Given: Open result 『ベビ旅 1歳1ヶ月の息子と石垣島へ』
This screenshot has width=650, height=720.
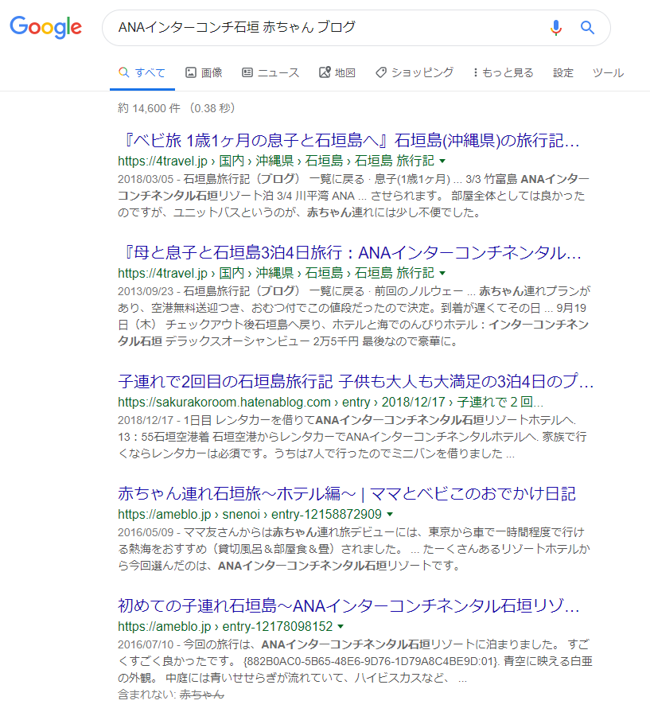Looking at the screenshot, I should click(348, 141).
